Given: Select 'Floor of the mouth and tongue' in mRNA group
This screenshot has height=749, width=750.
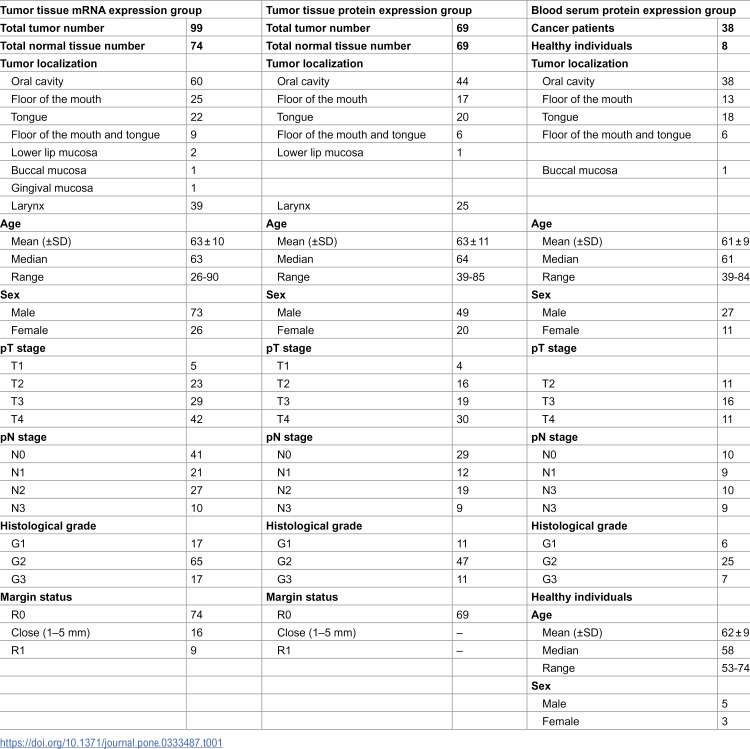Looking at the screenshot, I should pyautogui.click(x=85, y=135).
